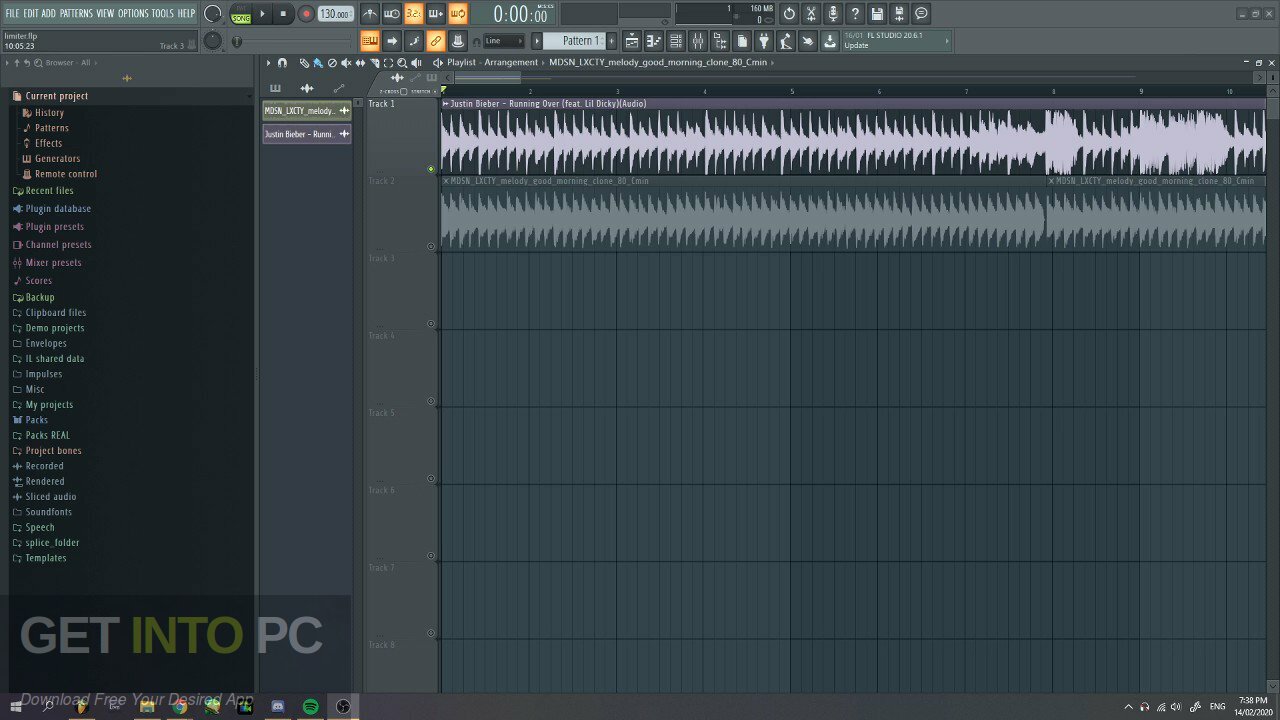Screen dimensions: 1280x720
Task: Open the Line snap dropdown
Action: [x=504, y=41]
